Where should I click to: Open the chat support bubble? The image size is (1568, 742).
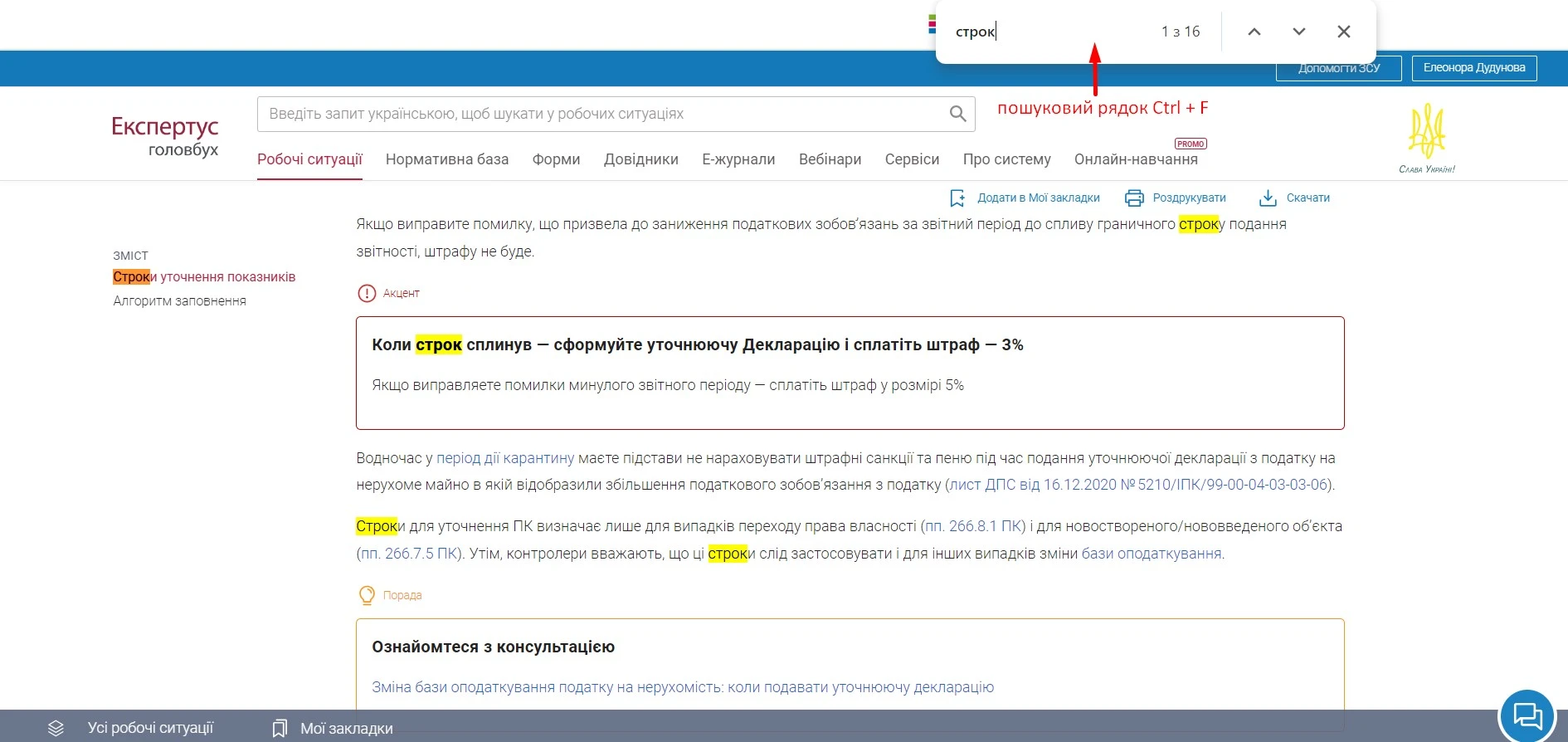click(1527, 715)
